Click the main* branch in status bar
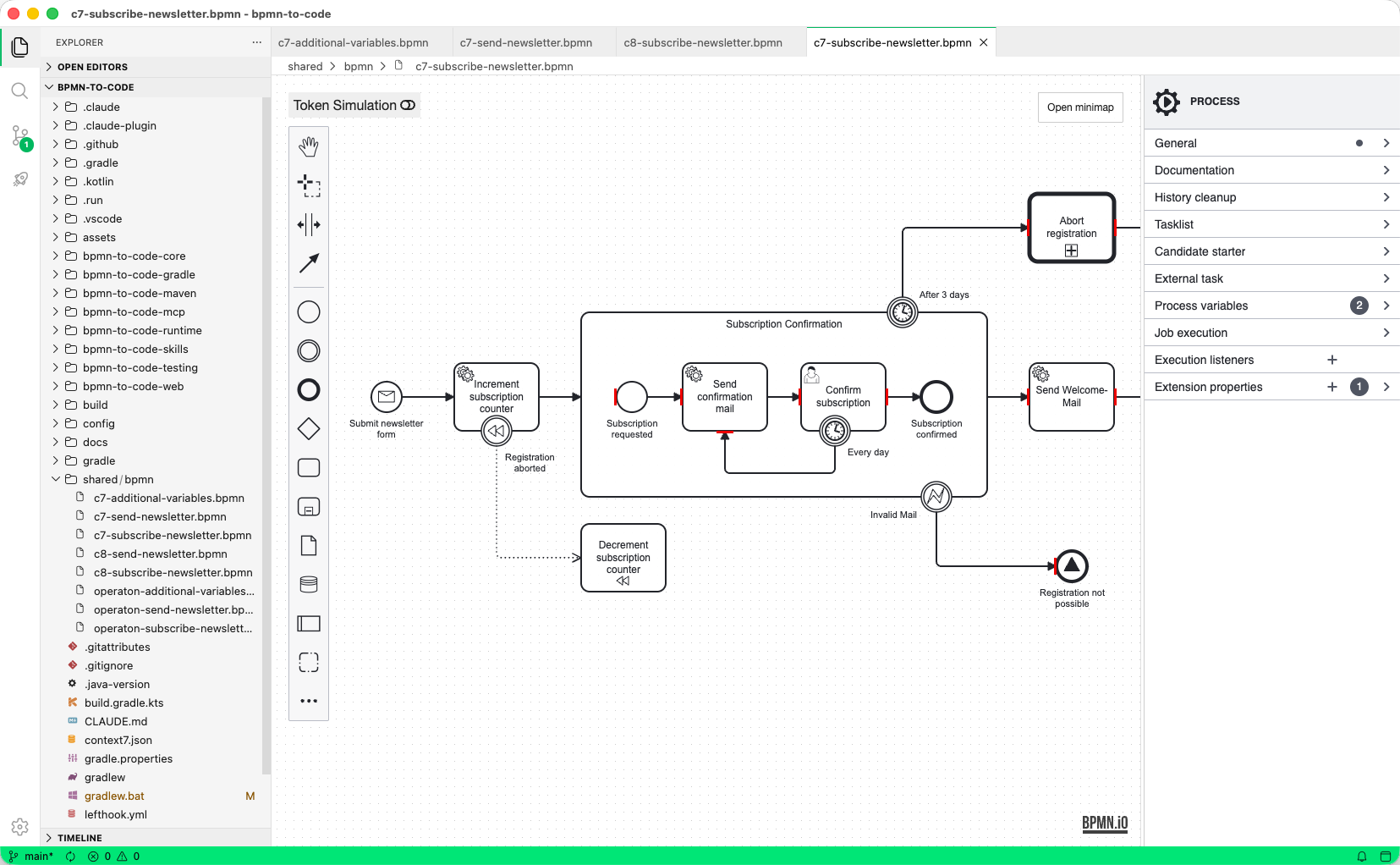 click(31, 856)
